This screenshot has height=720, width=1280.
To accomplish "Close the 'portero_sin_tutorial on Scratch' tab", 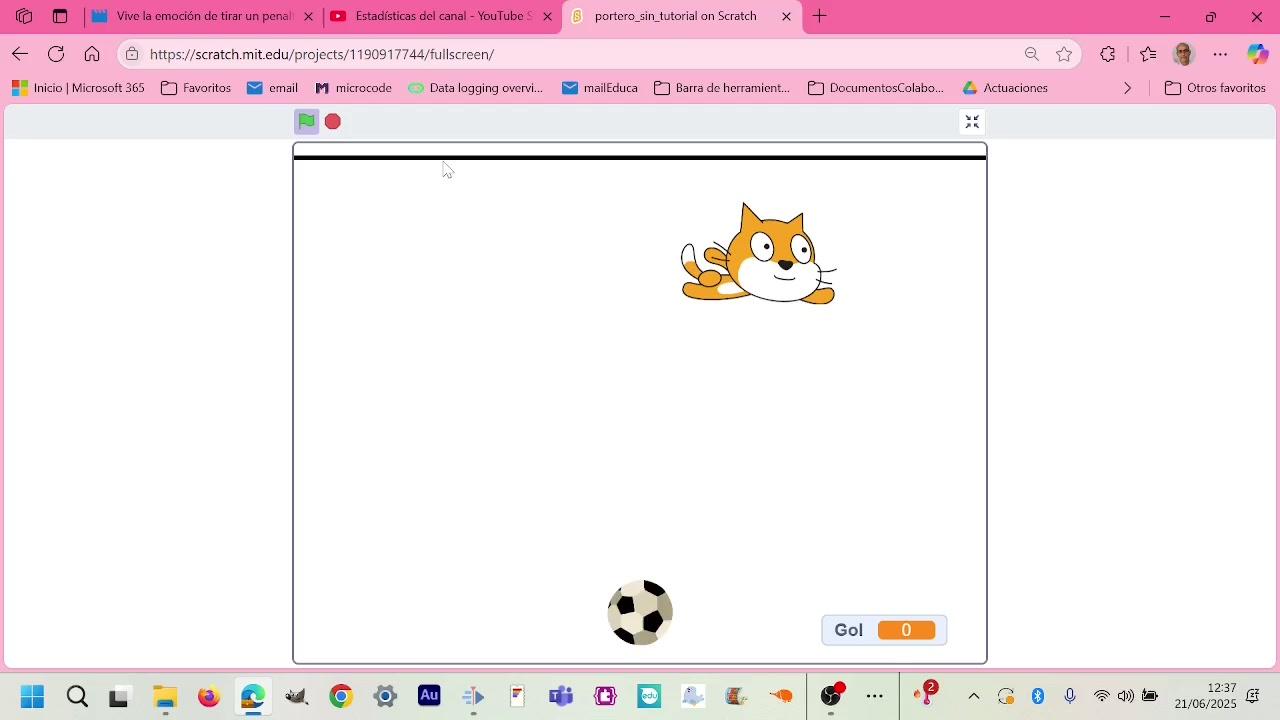I will (786, 16).
